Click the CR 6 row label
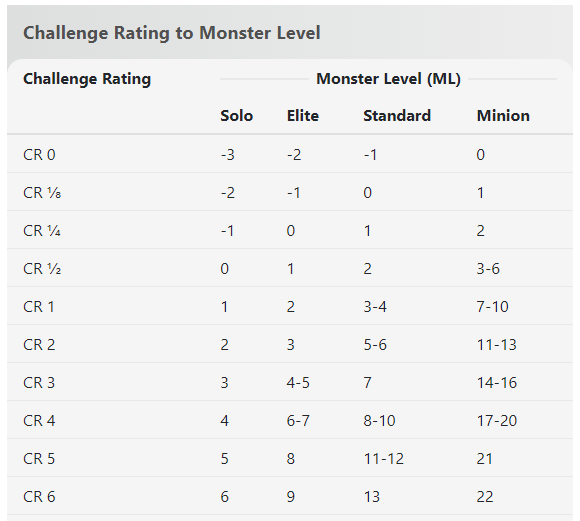 tap(39, 497)
